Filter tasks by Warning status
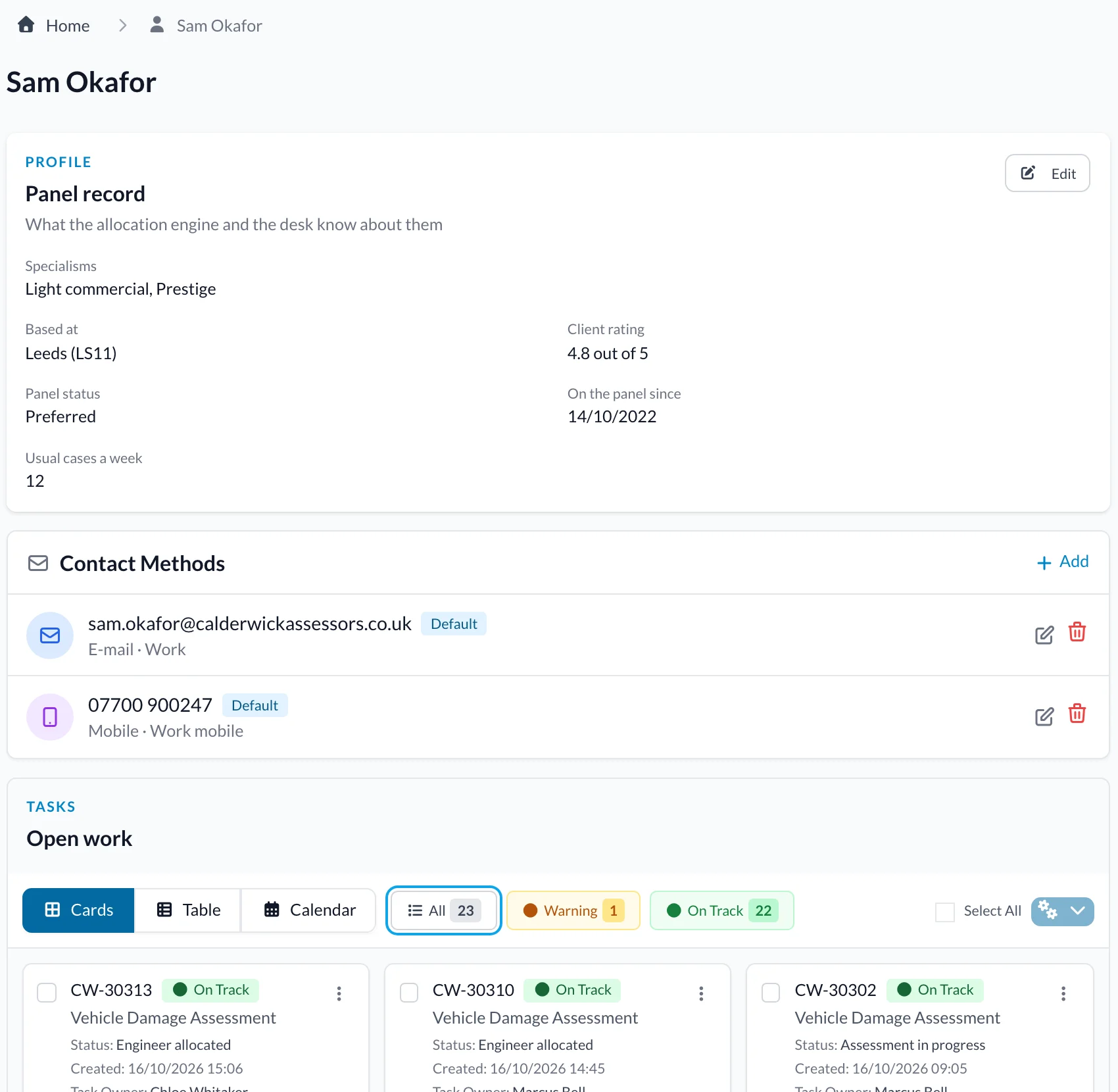 573,910
